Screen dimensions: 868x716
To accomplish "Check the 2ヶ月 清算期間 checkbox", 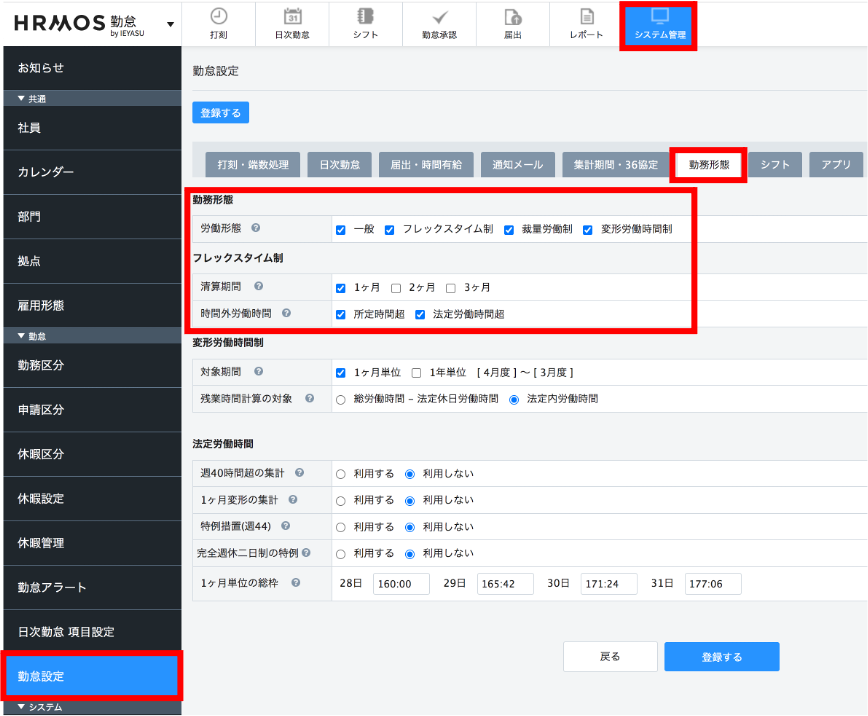I will pyautogui.click(x=396, y=288).
